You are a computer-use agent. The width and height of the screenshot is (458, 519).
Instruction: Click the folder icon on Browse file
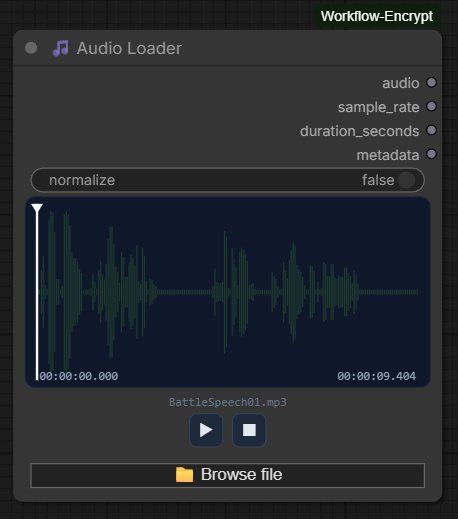tap(184, 475)
